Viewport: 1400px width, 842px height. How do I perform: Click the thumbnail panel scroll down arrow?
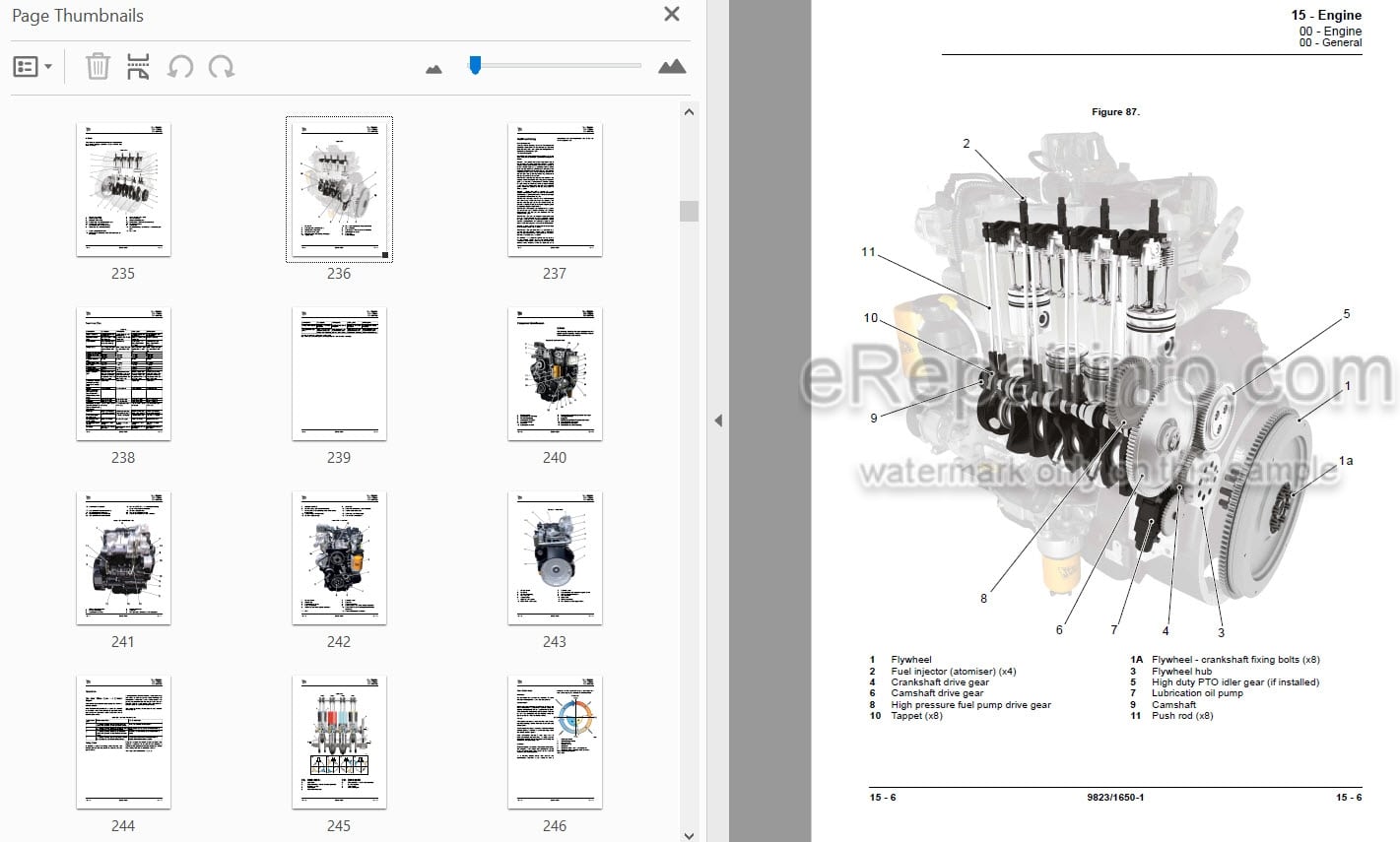[689, 835]
